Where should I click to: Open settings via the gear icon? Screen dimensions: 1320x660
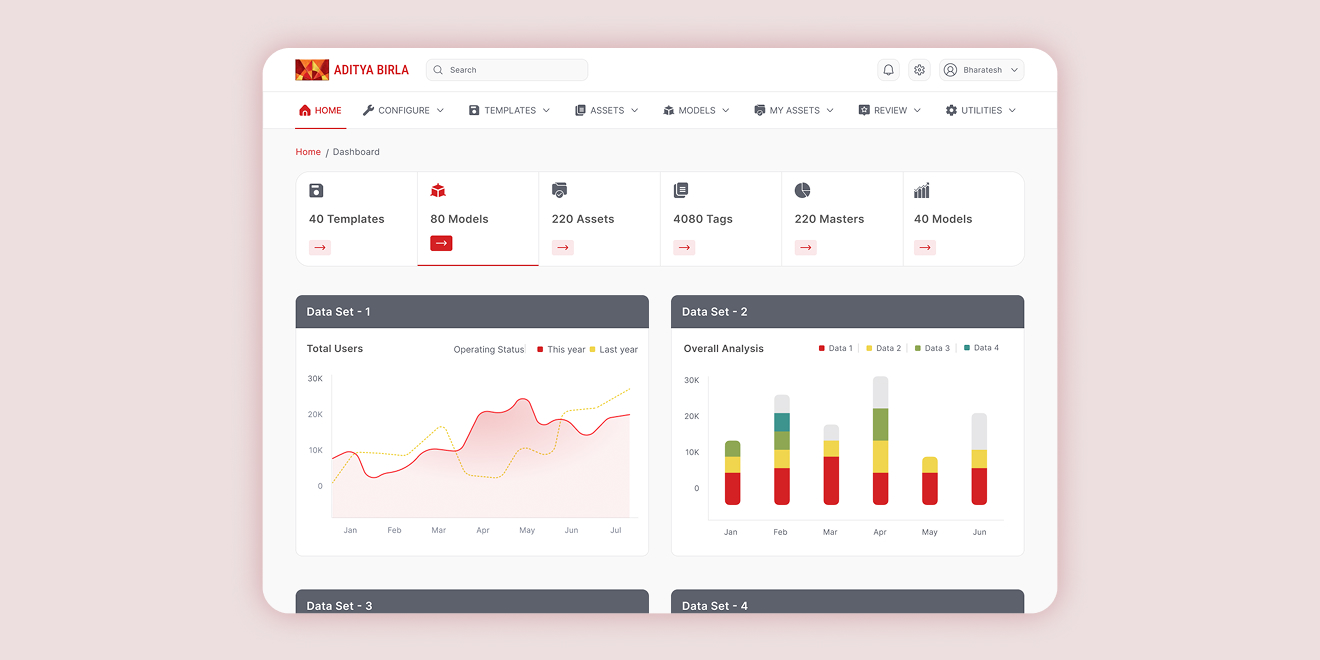click(x=919, y=70)
